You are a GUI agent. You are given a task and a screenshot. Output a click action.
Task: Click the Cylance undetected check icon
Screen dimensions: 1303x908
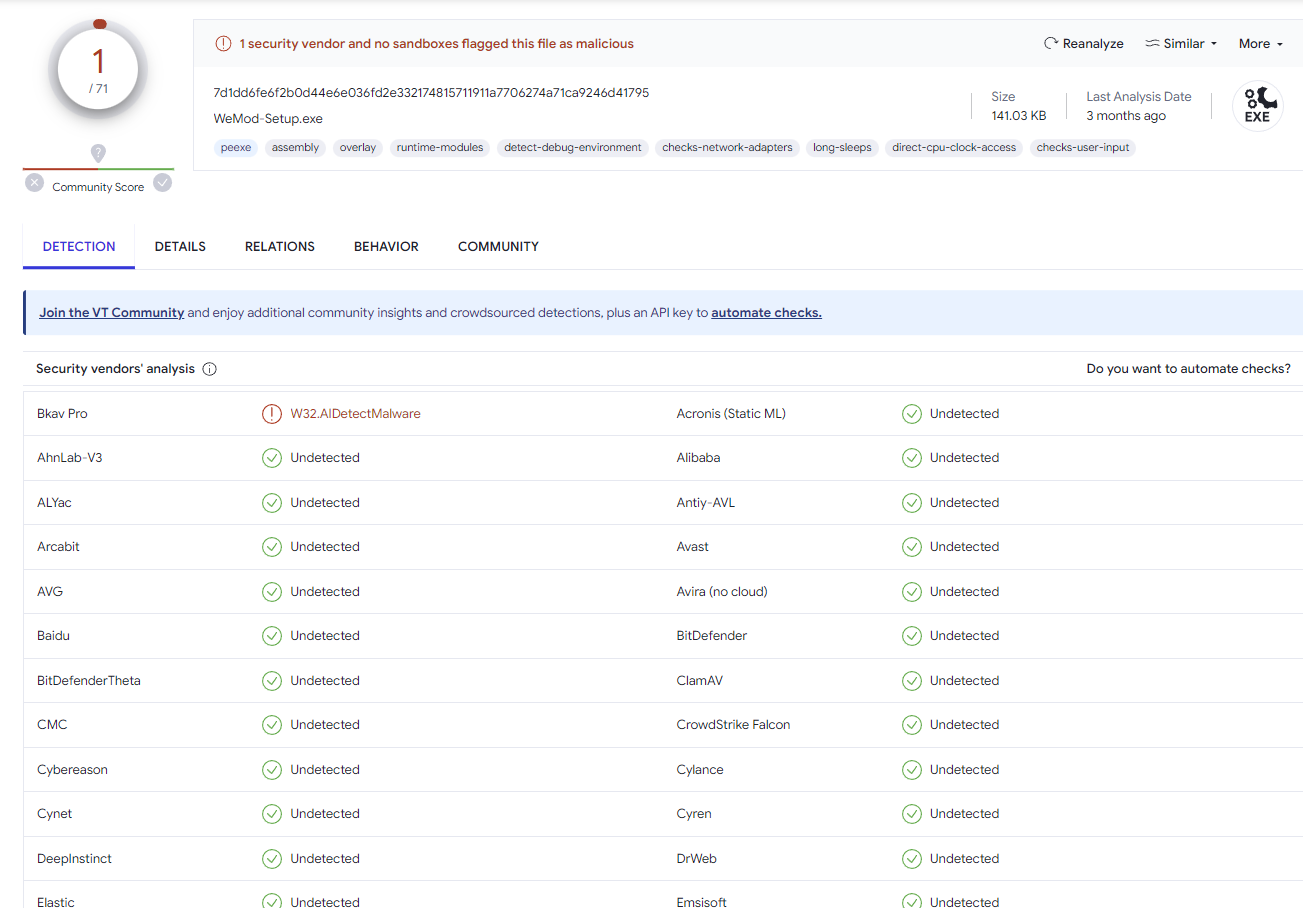(911, 770)
